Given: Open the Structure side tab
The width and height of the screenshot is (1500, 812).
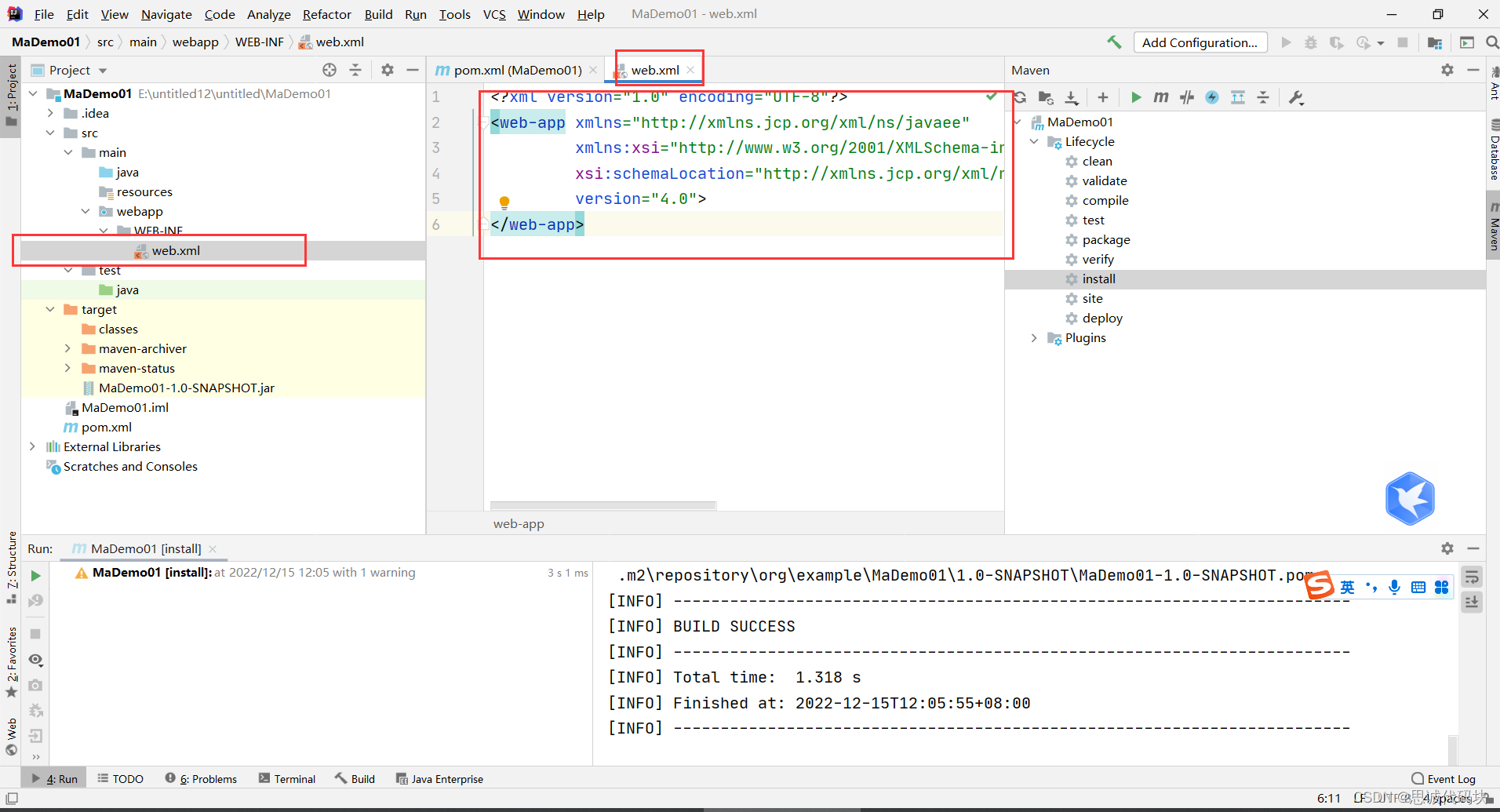Looking at the screenshot, I should pos(12,566).
